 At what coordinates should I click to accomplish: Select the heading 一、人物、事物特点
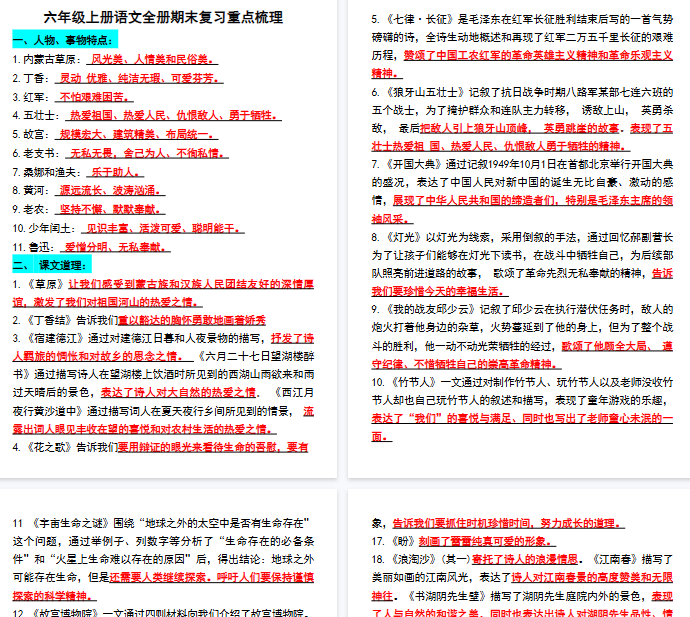point(65,40)
